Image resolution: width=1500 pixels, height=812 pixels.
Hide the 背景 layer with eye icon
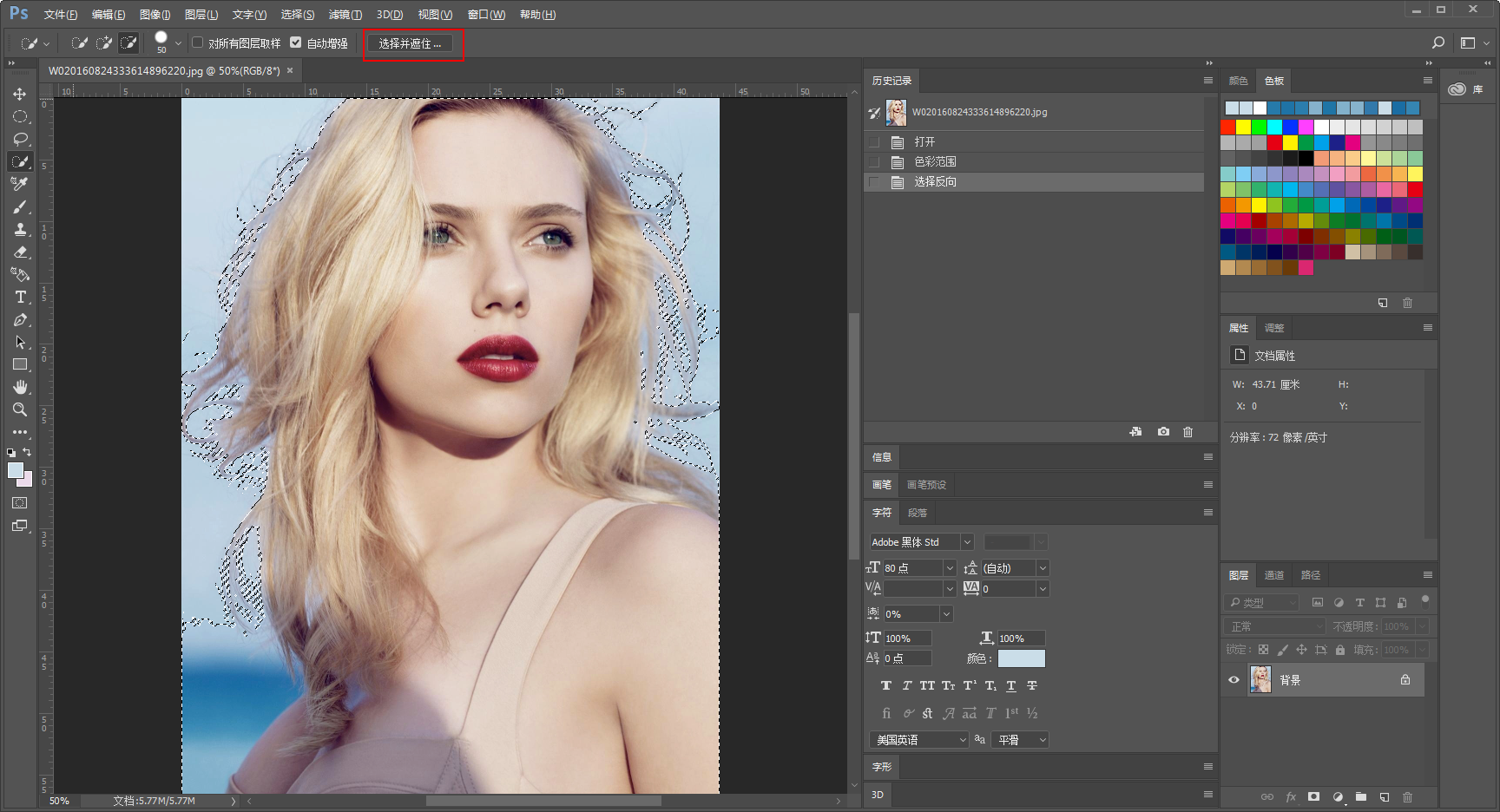pyautogui.click(x=1234, y=680)
